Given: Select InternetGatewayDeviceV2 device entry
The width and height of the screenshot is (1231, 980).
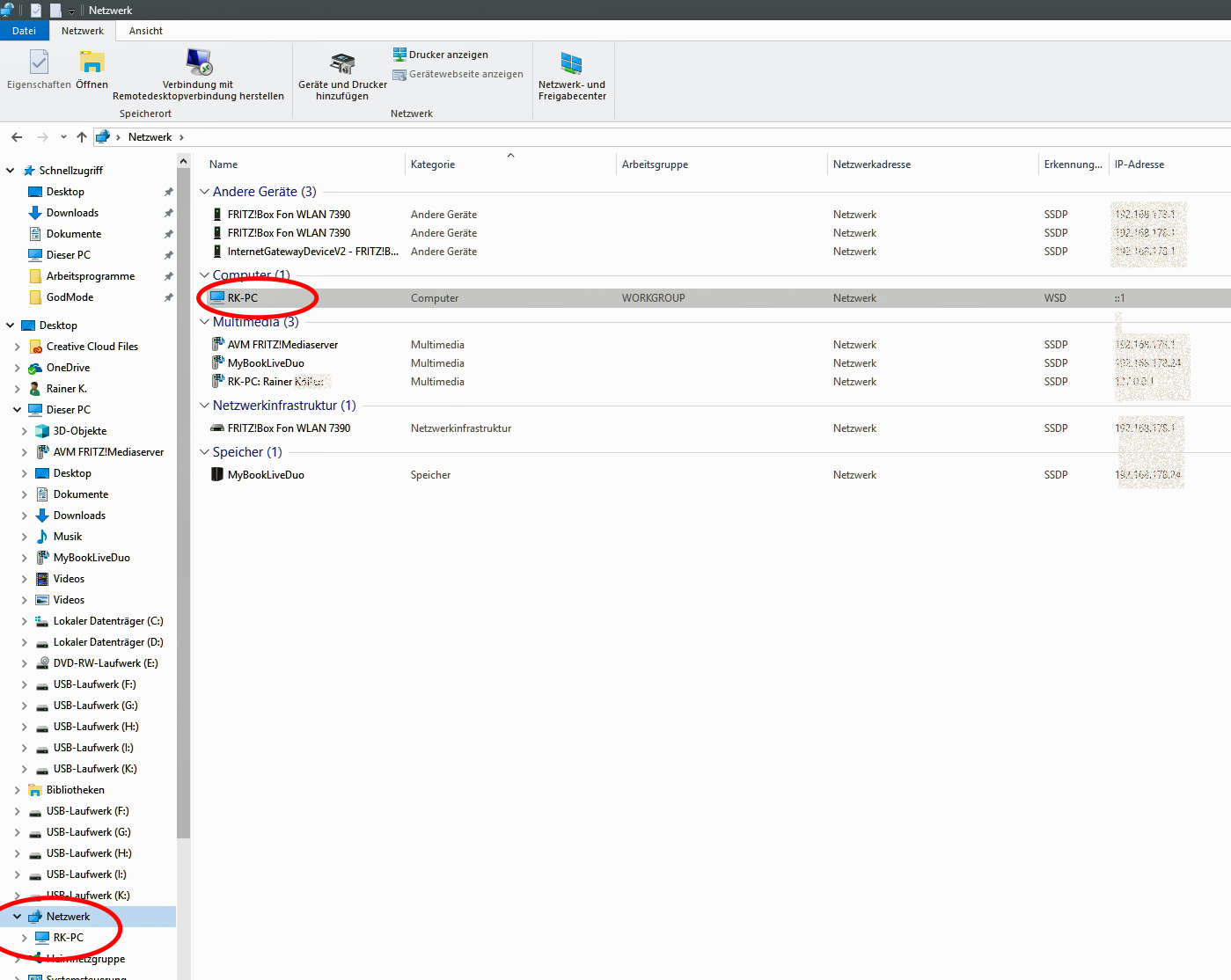Looking at the screenshot, I should click(x=305, y=252).
